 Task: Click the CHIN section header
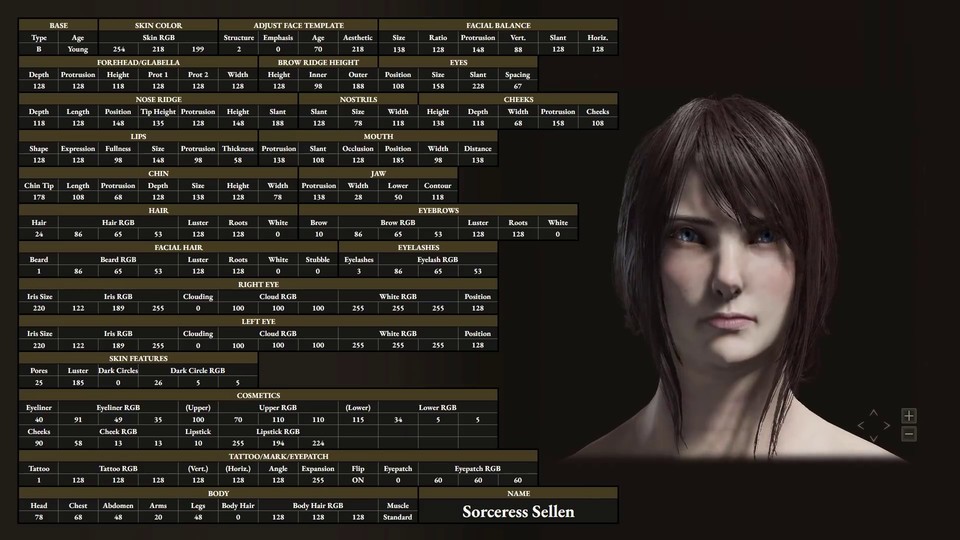pyautogui.click(x=158, y=173)
